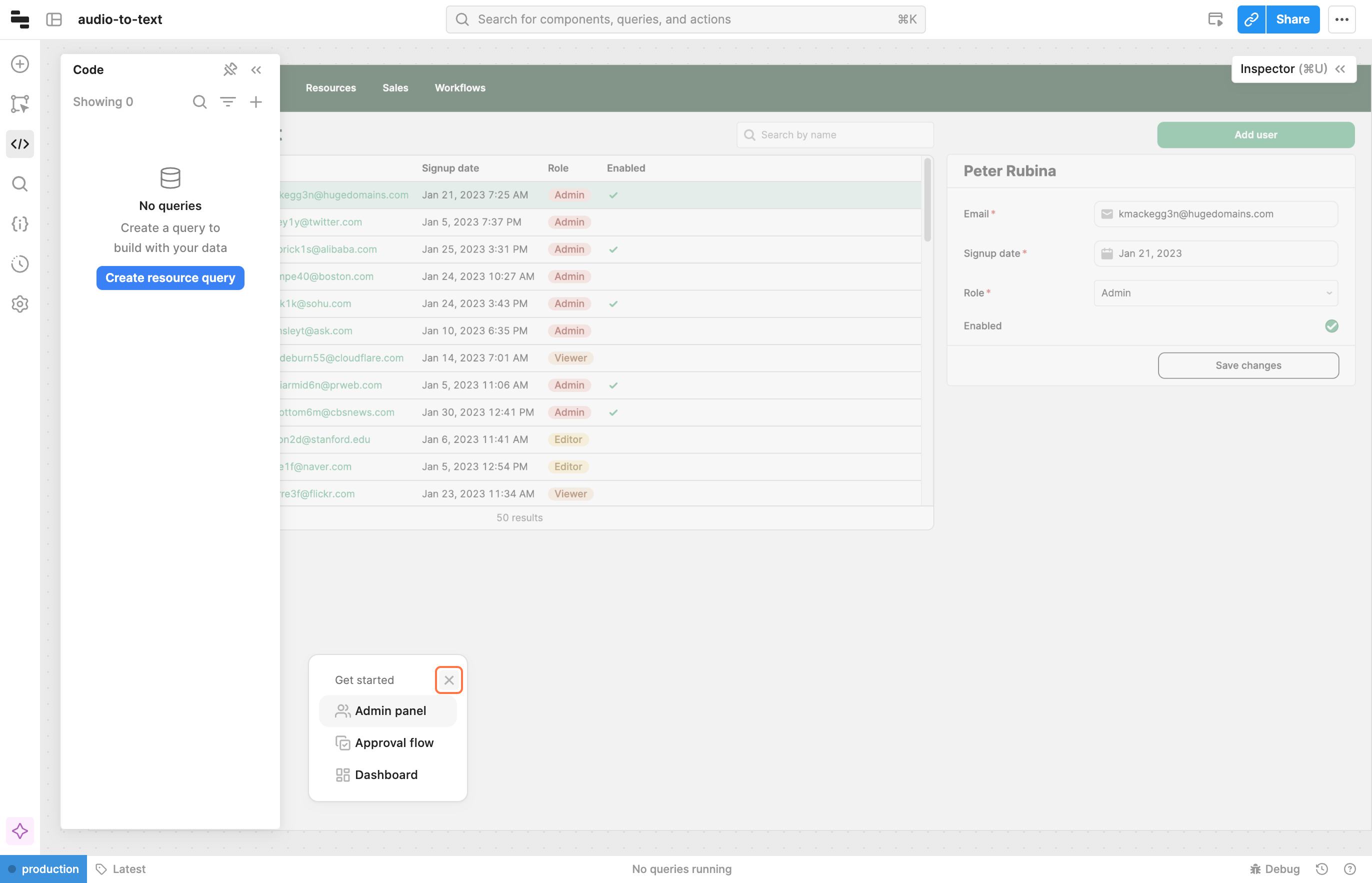
Task: Open the release history clock icon in sidebar
Action: pyautogui.click(x=20, y=264)
